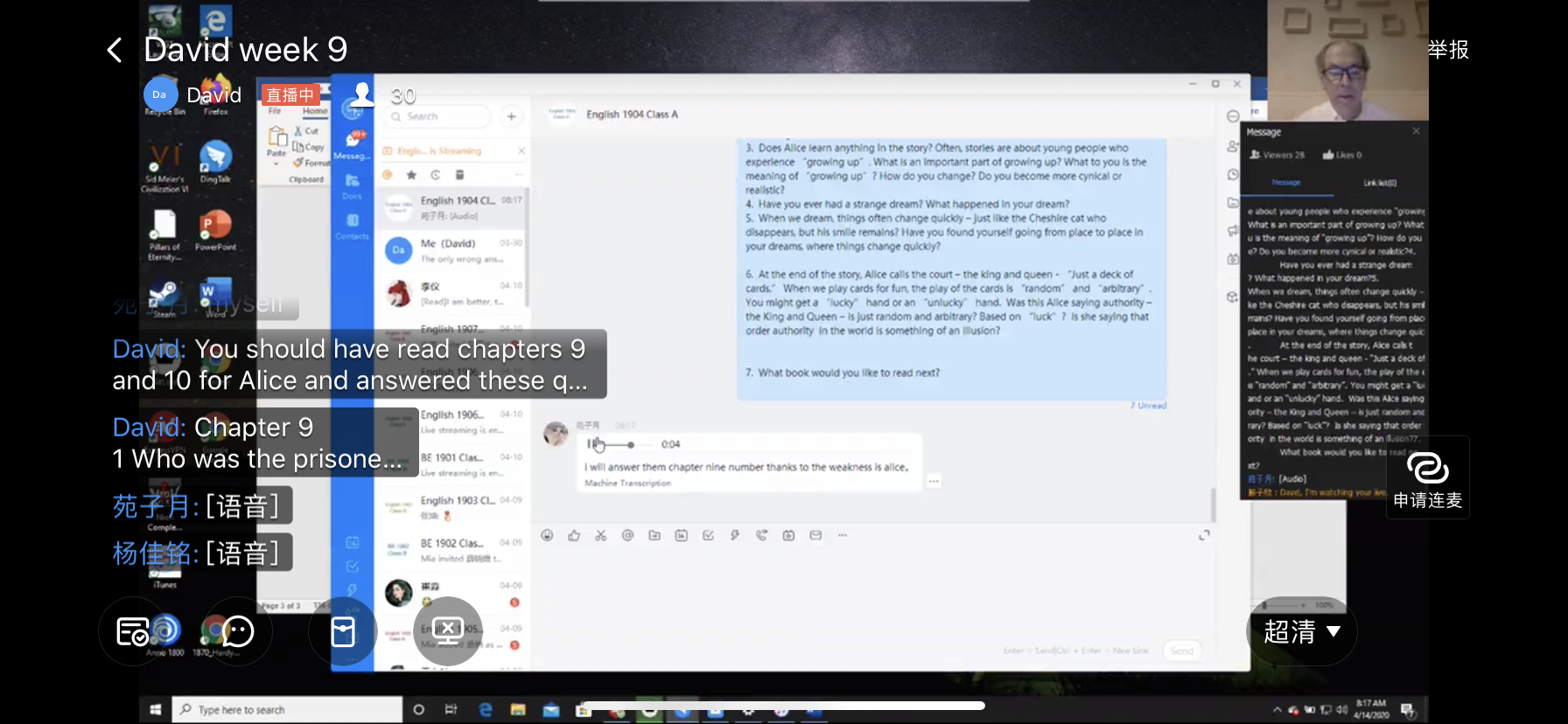Click the Windows Start button
This screenshot has height=724, width=1568.
click(156, 710)
